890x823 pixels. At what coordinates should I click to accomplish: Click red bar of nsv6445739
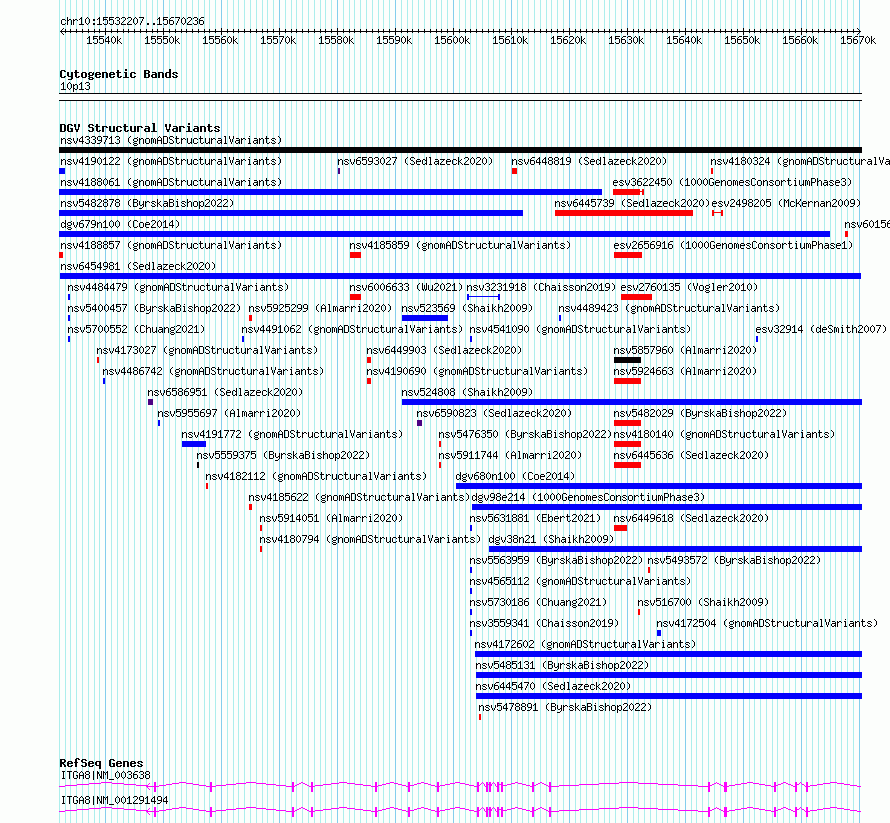click(x=624, y=213)
